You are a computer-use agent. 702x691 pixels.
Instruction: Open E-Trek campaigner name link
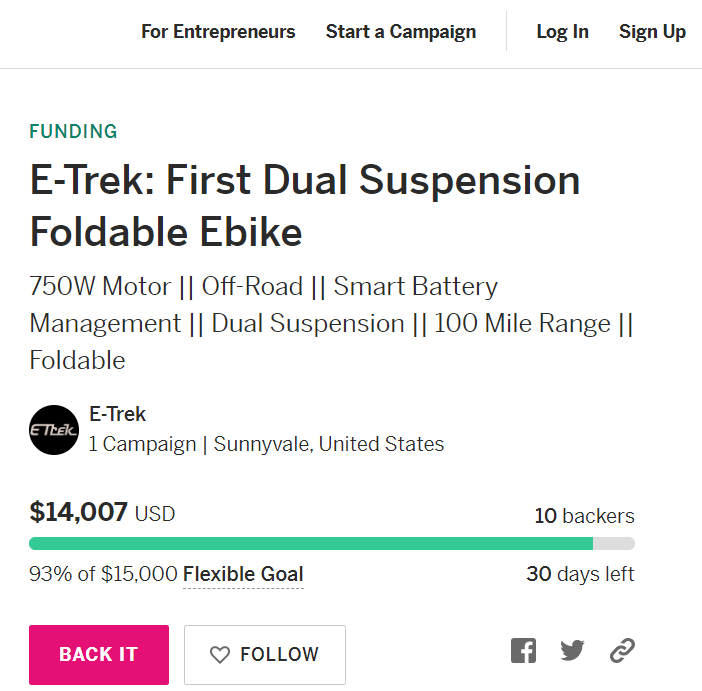coord(117,414)
